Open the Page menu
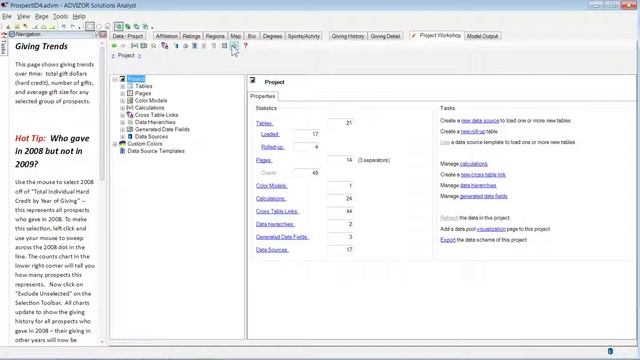This screenshot has height=360, width=640. [x=42, y=16]
